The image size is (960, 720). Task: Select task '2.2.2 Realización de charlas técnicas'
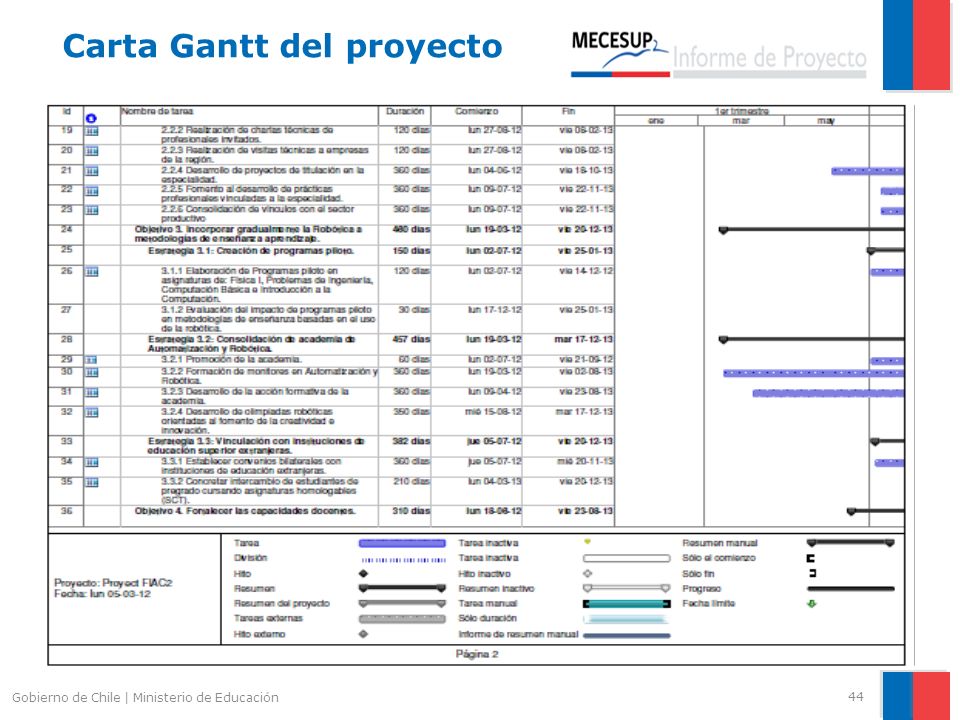click(x=247, y=135)
